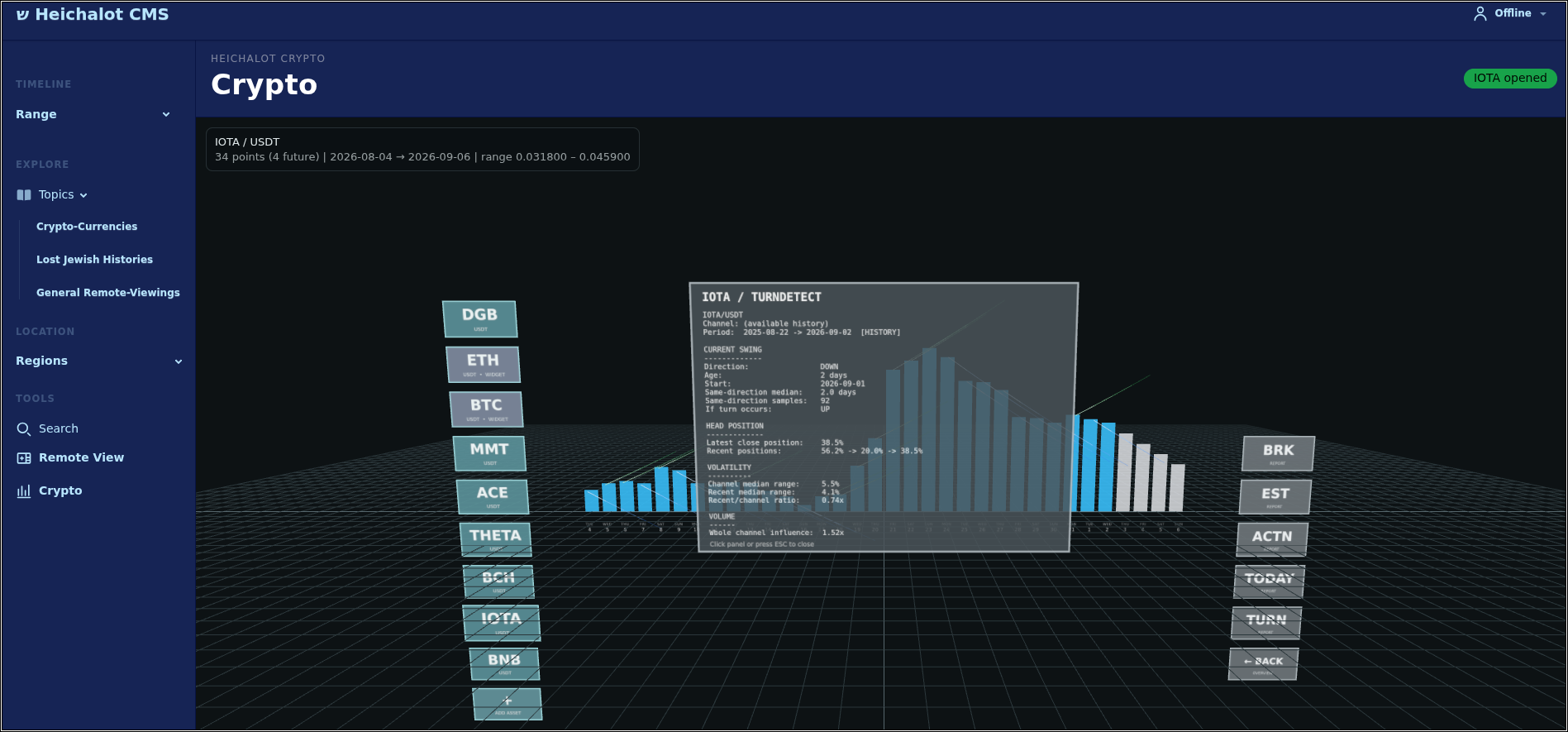Click the Topics book icon

coord(24,195)
